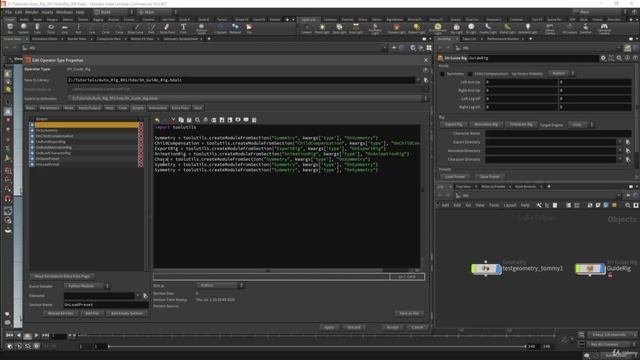Browse for Character Directory with file chooser icon
The height and width of the screenshot is (360, 640).
[x=628, y=159]
